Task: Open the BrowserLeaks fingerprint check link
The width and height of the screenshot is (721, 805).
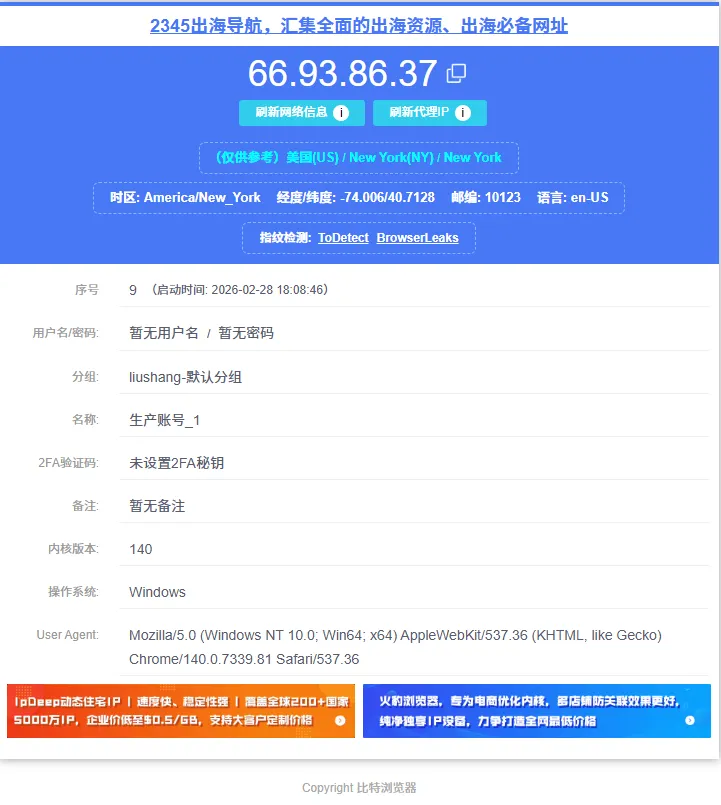Action: click(x=418, y=238)
